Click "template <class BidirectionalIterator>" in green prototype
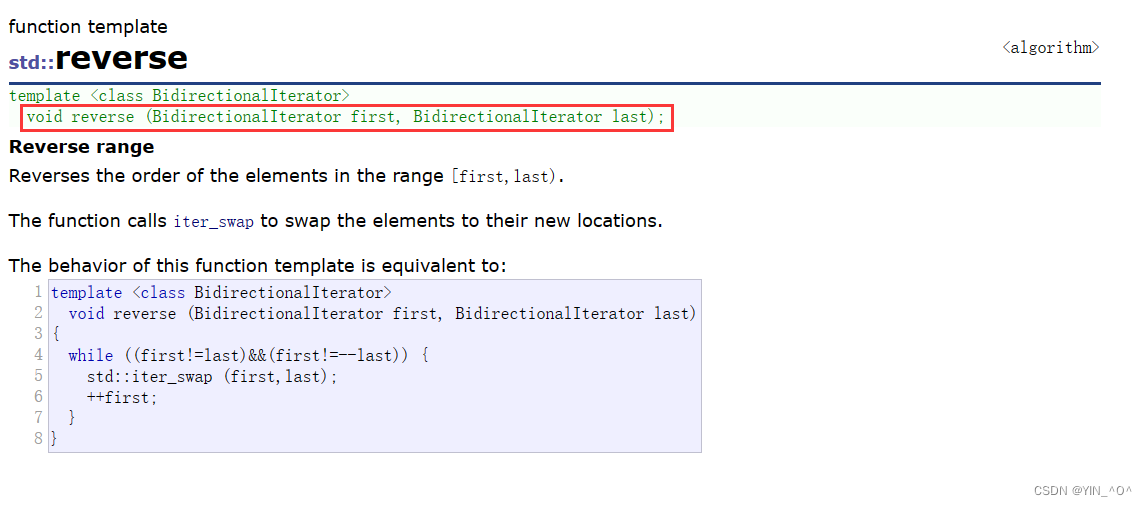The image size is (1147, 506). coord(179,95)
